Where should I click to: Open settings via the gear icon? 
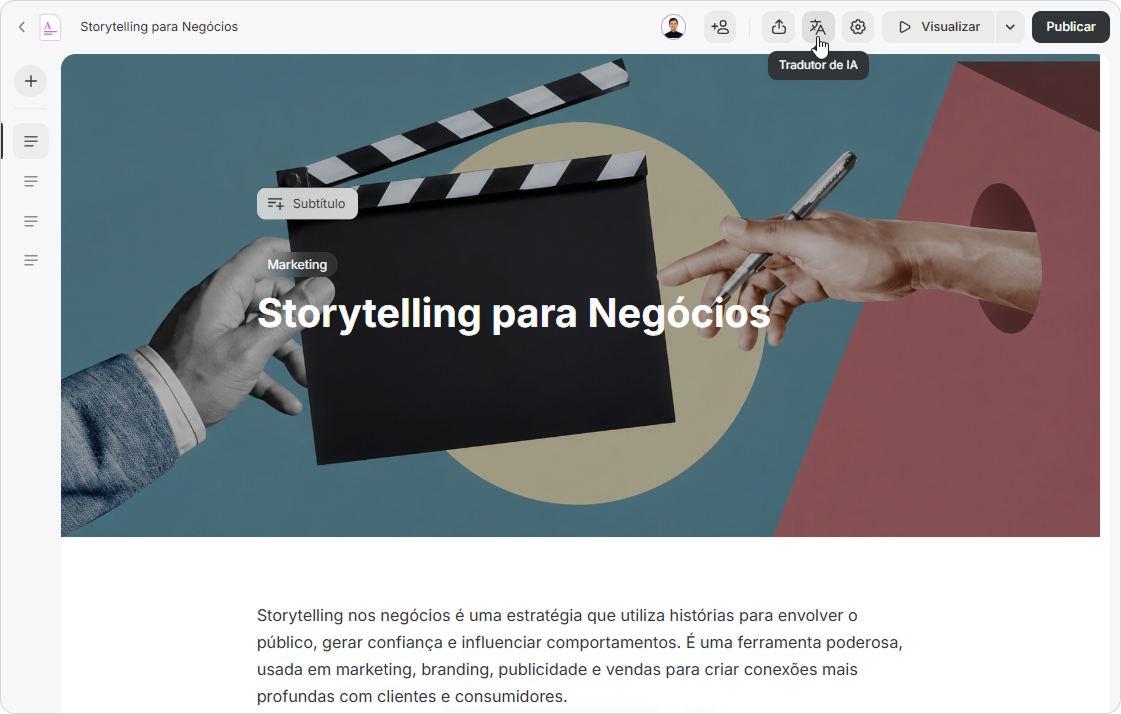pyautogui.click(x=857, y=27)
